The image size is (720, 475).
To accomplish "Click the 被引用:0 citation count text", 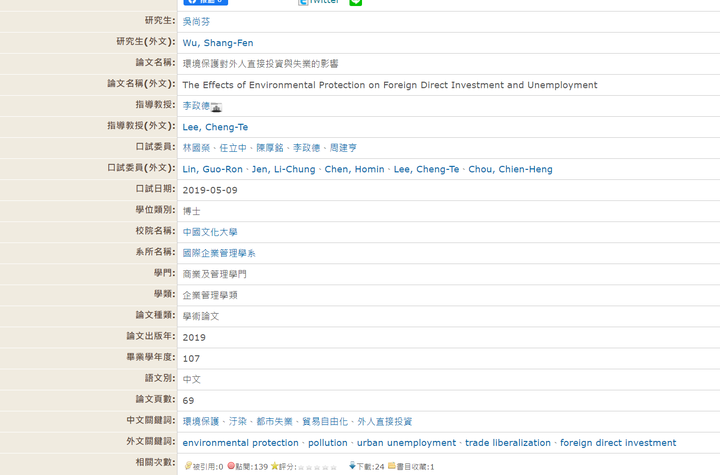I will coord(208,467).
